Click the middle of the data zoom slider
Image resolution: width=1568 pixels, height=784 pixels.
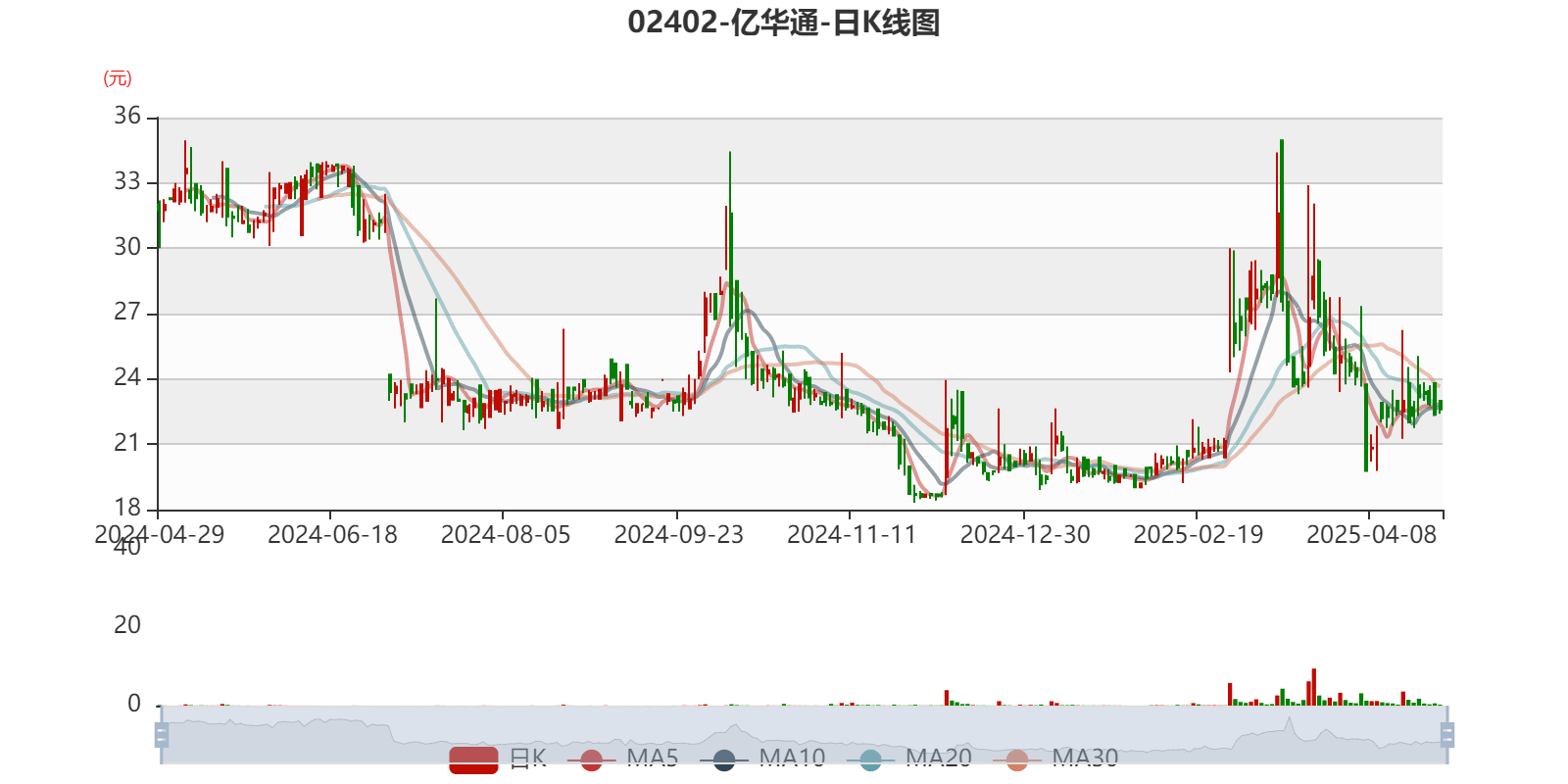coord(804,734)
